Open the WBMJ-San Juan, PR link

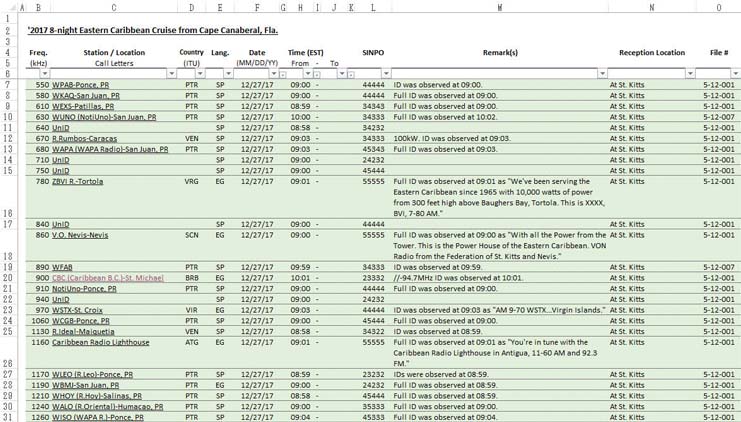pyautogui.click(x=86, y=386)
